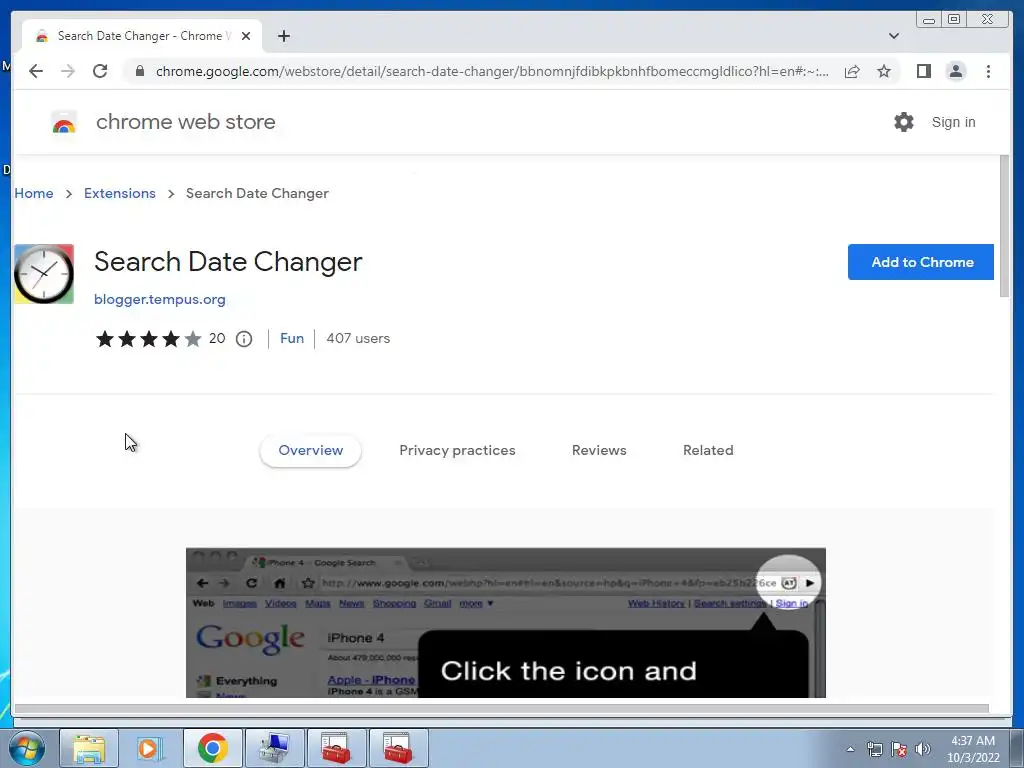Launch Windows Media Player from taskbar
The width and height of the screenshot is (1024, 768).
(x=150, y=748)
